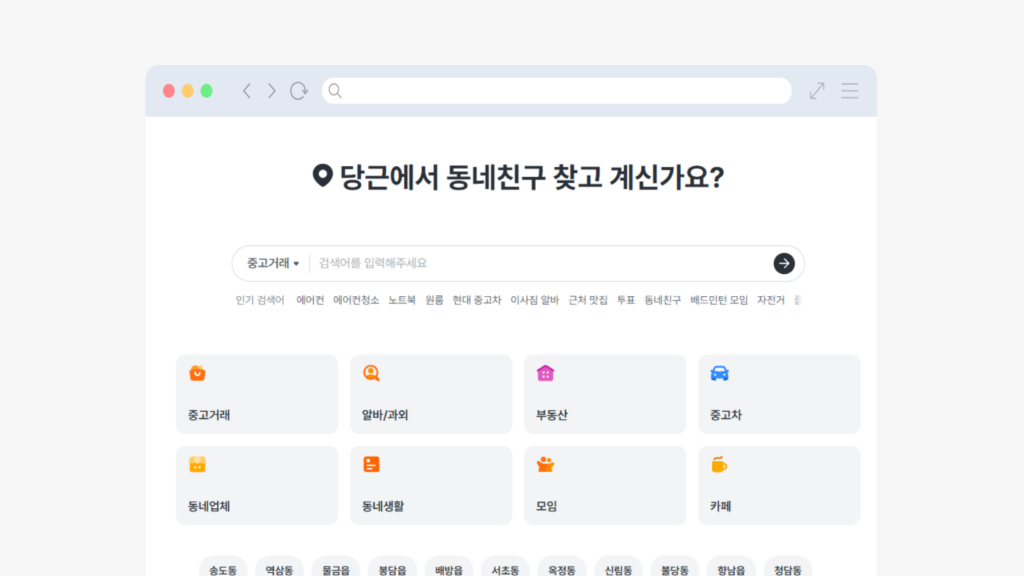Open the 중고거래 shopping bag icon card
The width and height of the screenshot is (1024, 576).
point(257,394)
